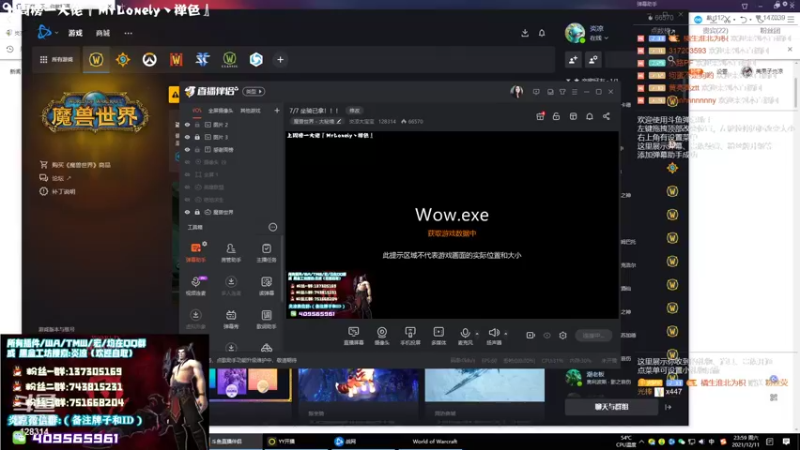Image resolution: width=800 pixels, height=450 pixels.
Task: Click the mode switch pill beside streaming logo
Action: click(x=254, y=91)
